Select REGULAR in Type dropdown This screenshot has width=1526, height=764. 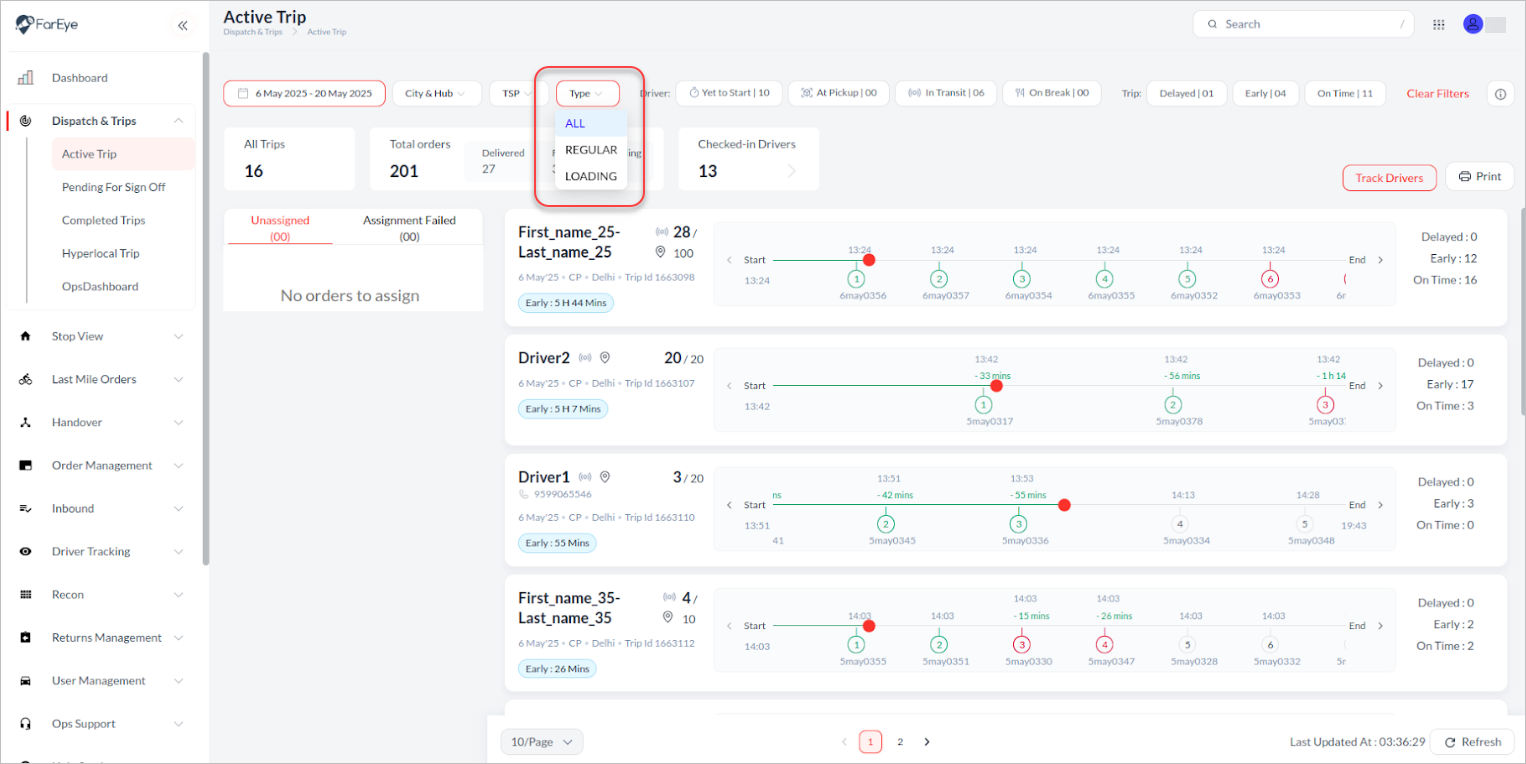591,150
